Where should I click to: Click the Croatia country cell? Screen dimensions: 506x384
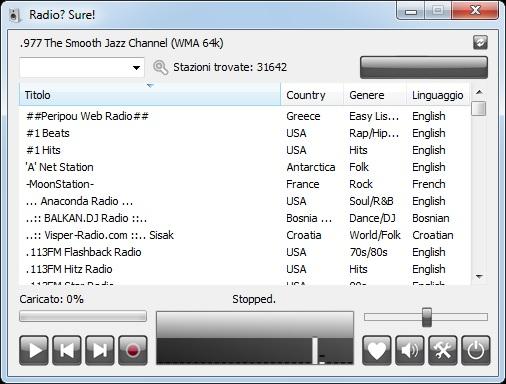304,235
